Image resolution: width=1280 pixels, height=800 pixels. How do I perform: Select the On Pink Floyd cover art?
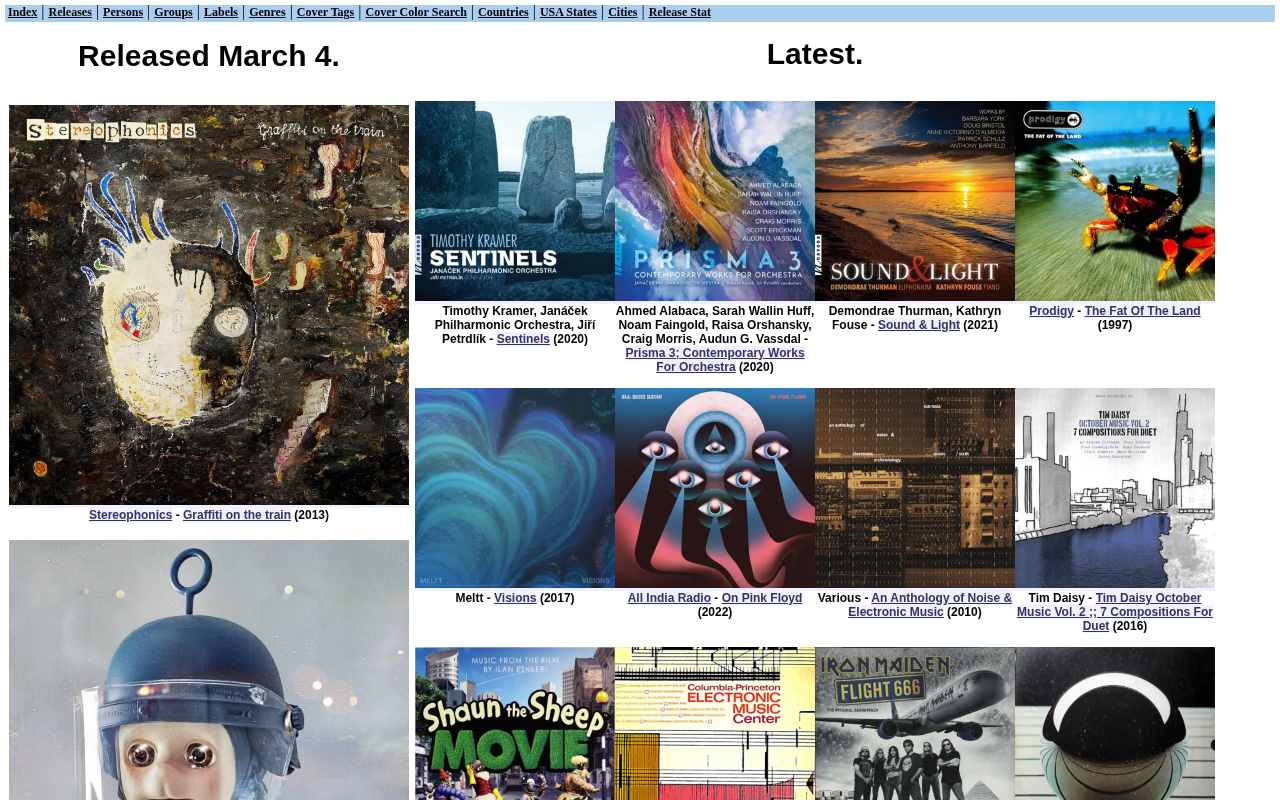(715, 488)
